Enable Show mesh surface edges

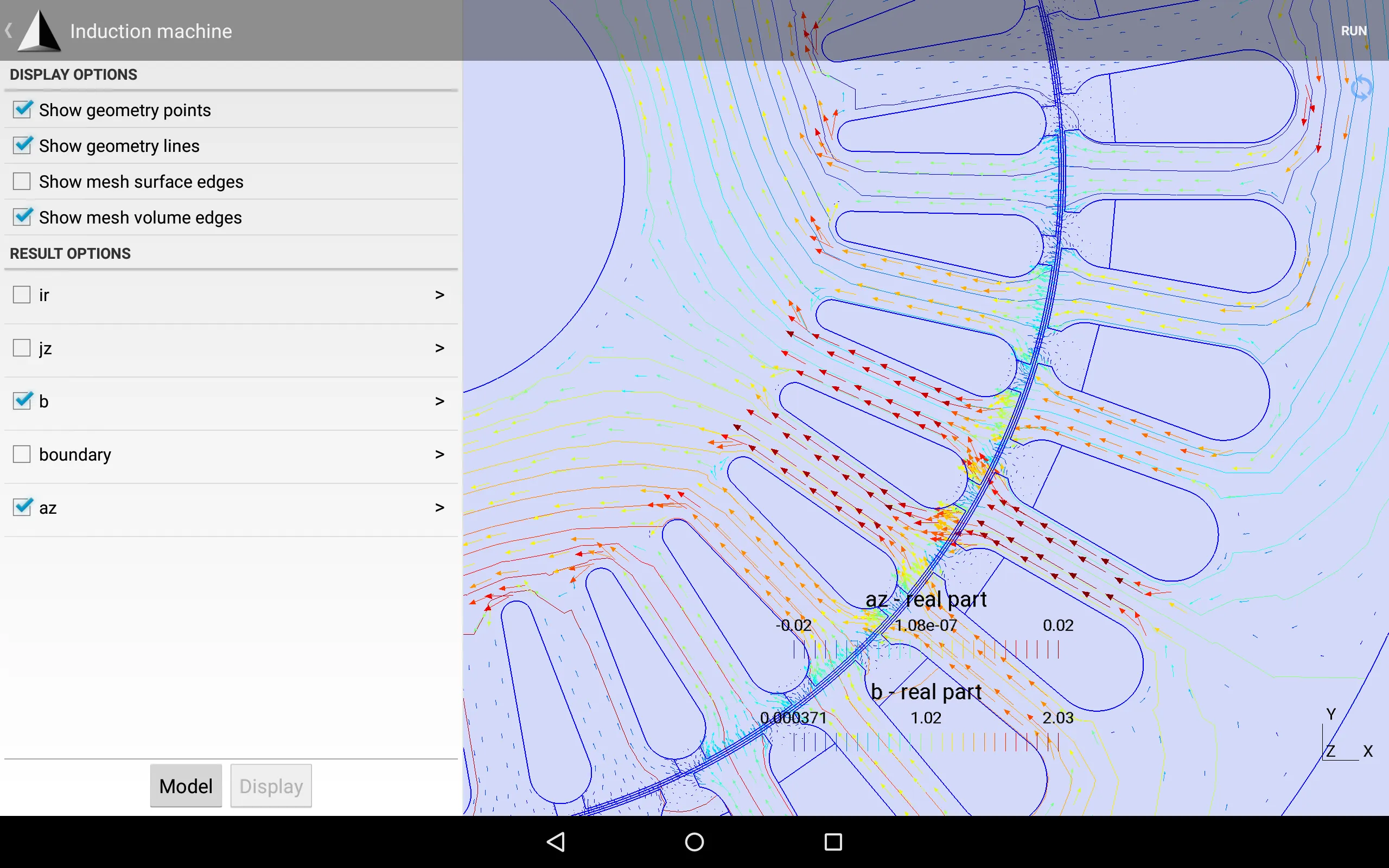pos(22,181)
